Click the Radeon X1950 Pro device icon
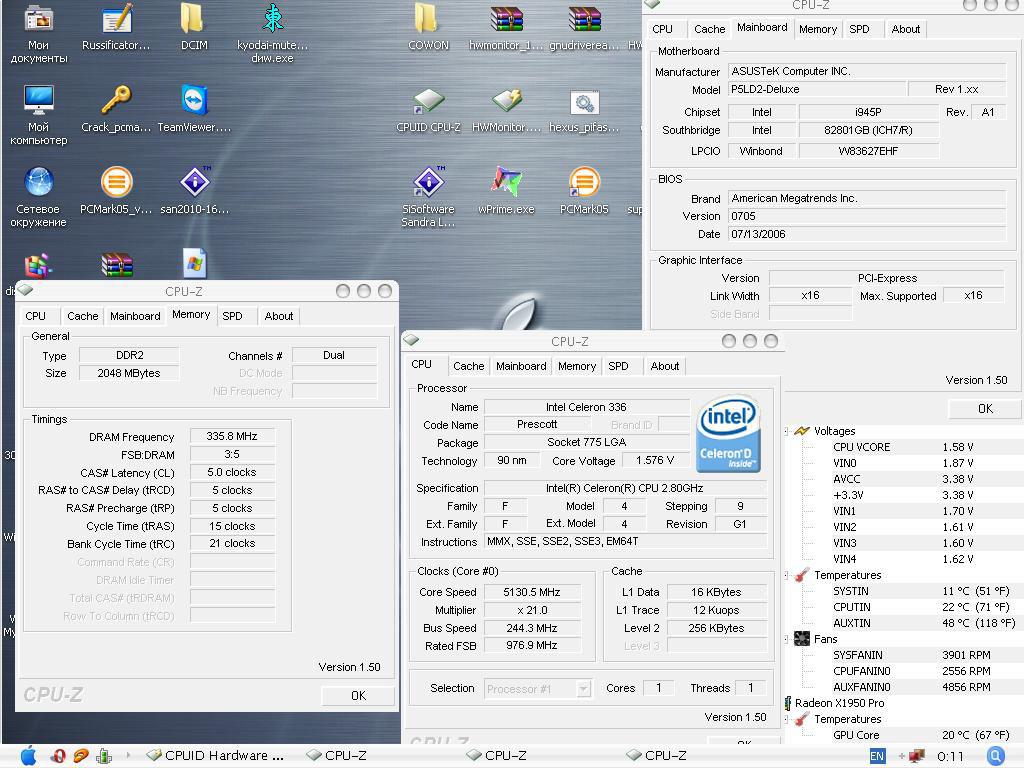Viewport: 1024px width, 768px height. coord(788,703)
